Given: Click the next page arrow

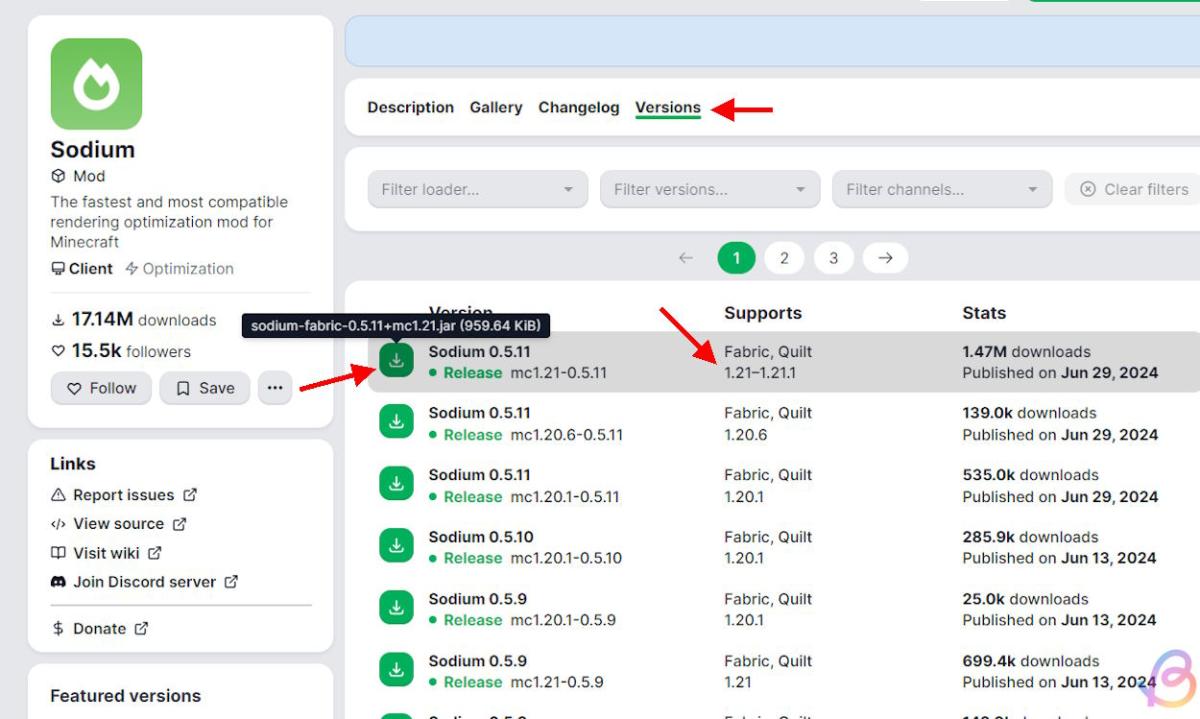Looking at the screenshot, I should point(885,258).
